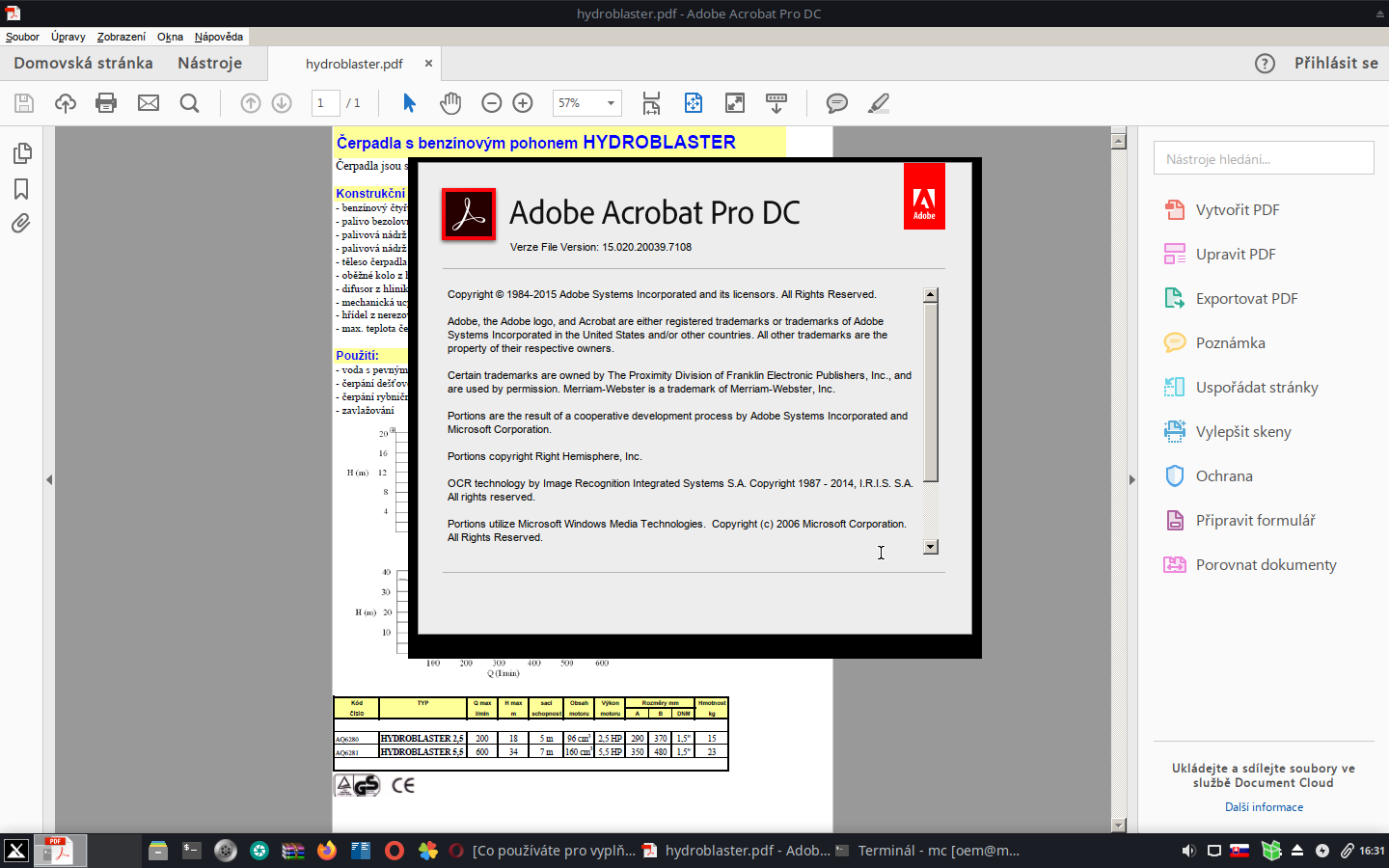Print the document using the printer icon
The width and height of the screenshot is (1389, 868).
tap(106, 103)
